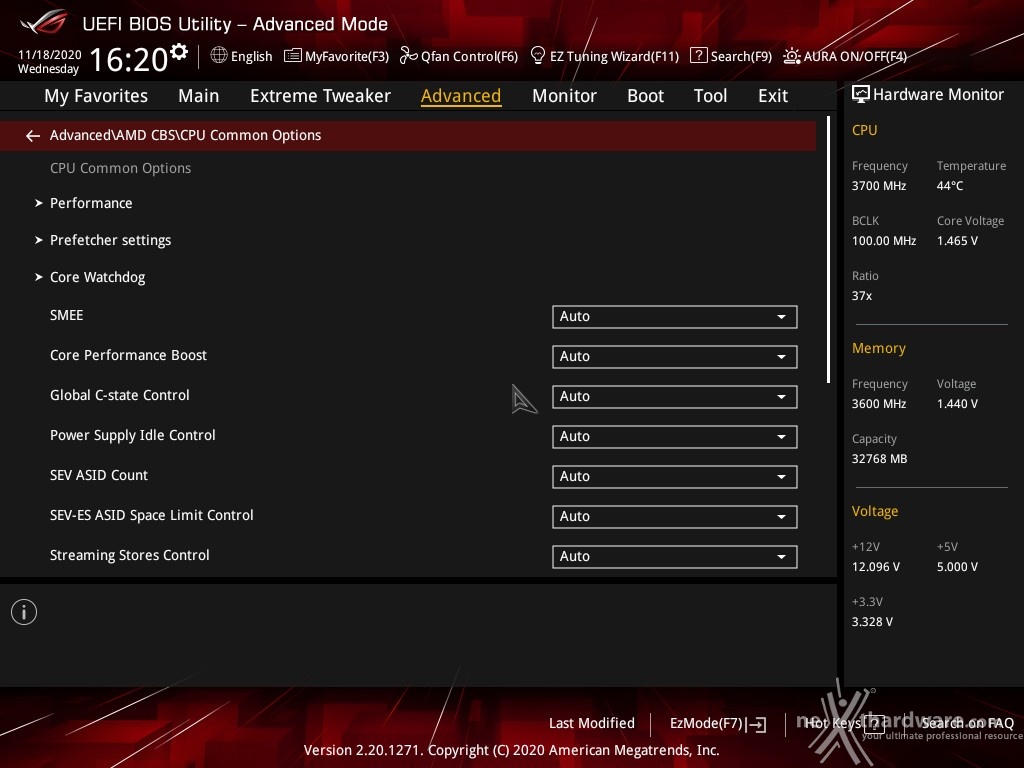Click BCLK value 100.00 MHz
The height and width of the screenshot is (768, 1024).
[884, 241]
